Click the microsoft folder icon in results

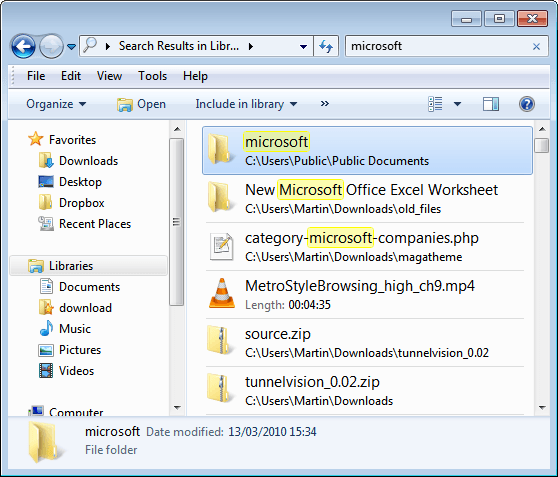[x=221, y=148]
